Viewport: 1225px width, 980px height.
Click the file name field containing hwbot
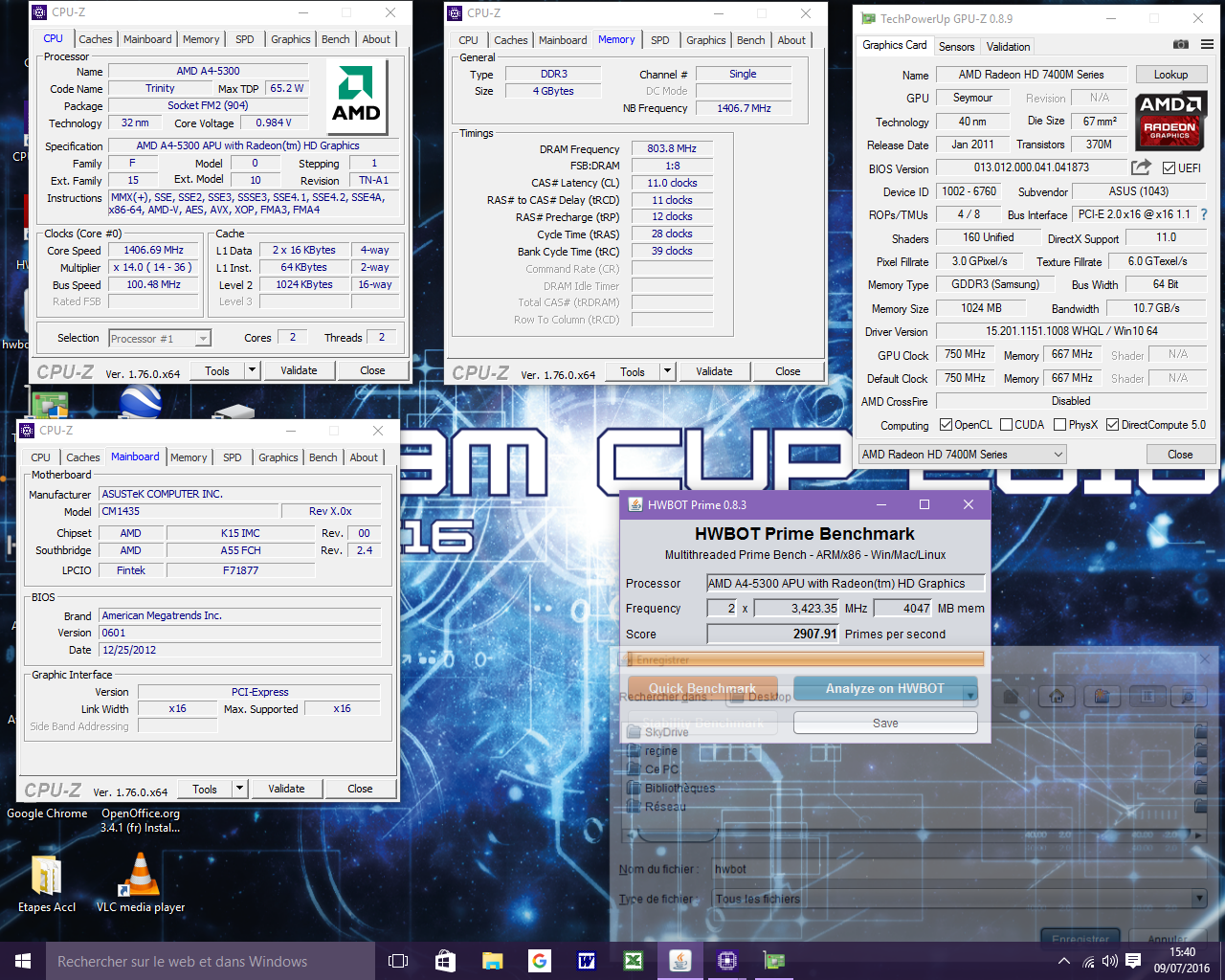pos(959,869)
